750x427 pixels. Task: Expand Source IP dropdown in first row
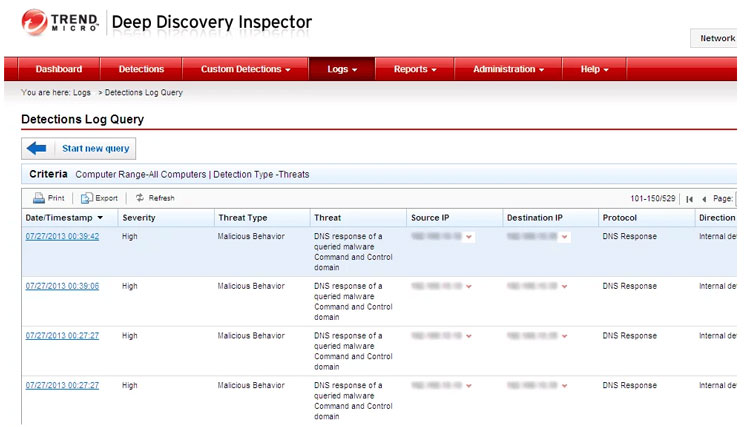pos(469,237)
